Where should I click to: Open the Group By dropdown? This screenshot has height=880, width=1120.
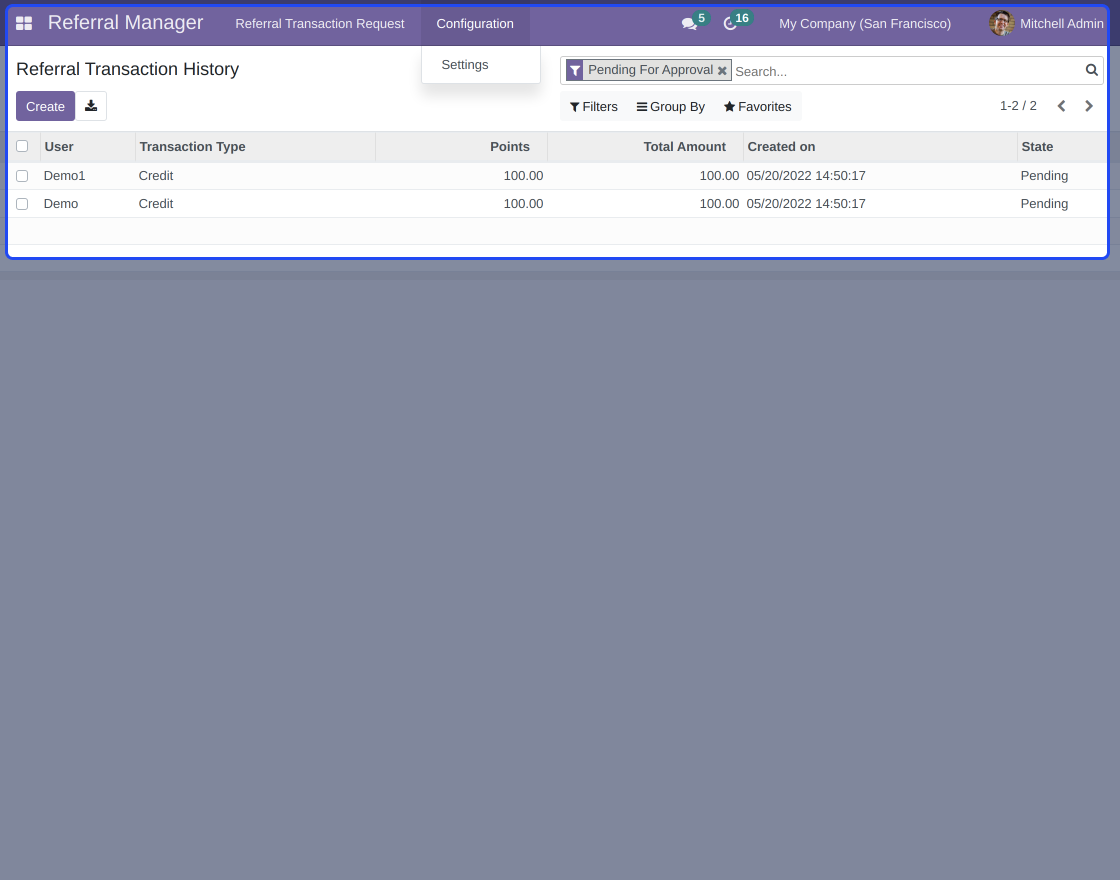671,106
